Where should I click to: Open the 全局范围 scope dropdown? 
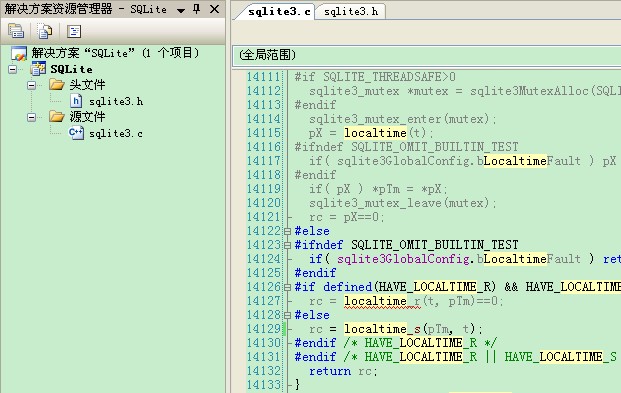click(427, 55)
